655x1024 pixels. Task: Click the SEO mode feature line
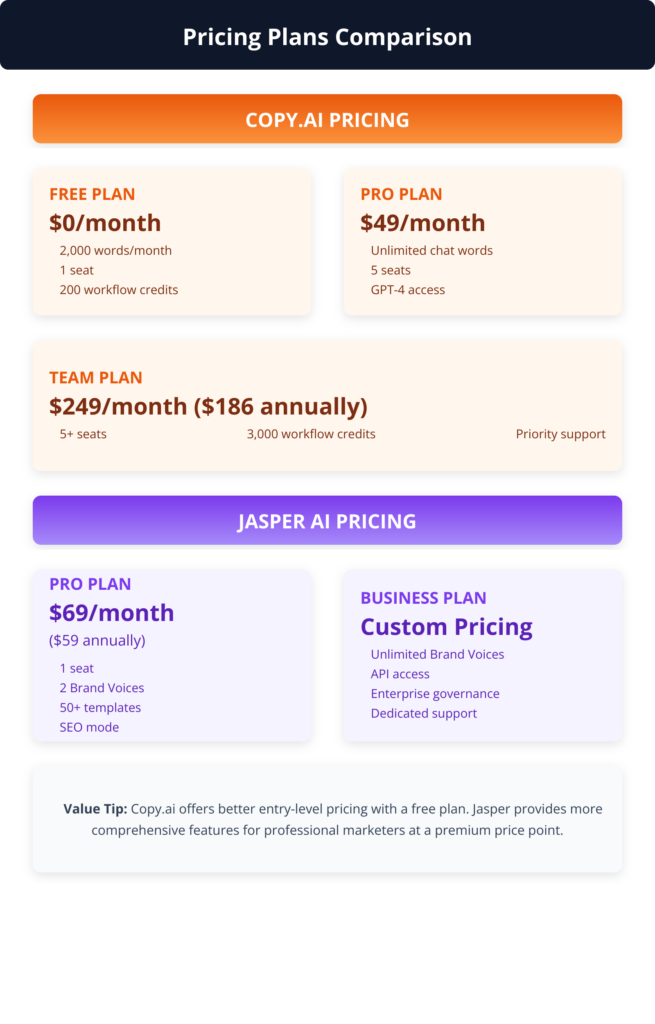89,727
